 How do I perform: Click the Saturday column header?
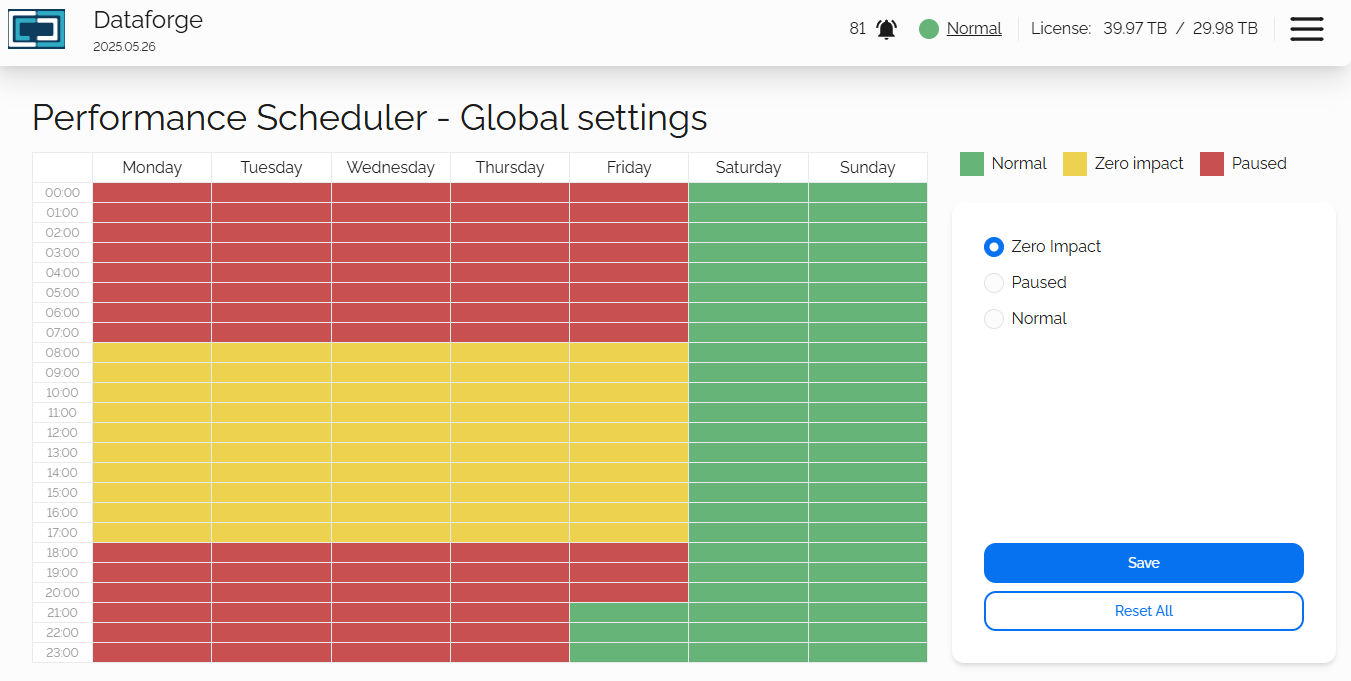click(x=748, y=168)
